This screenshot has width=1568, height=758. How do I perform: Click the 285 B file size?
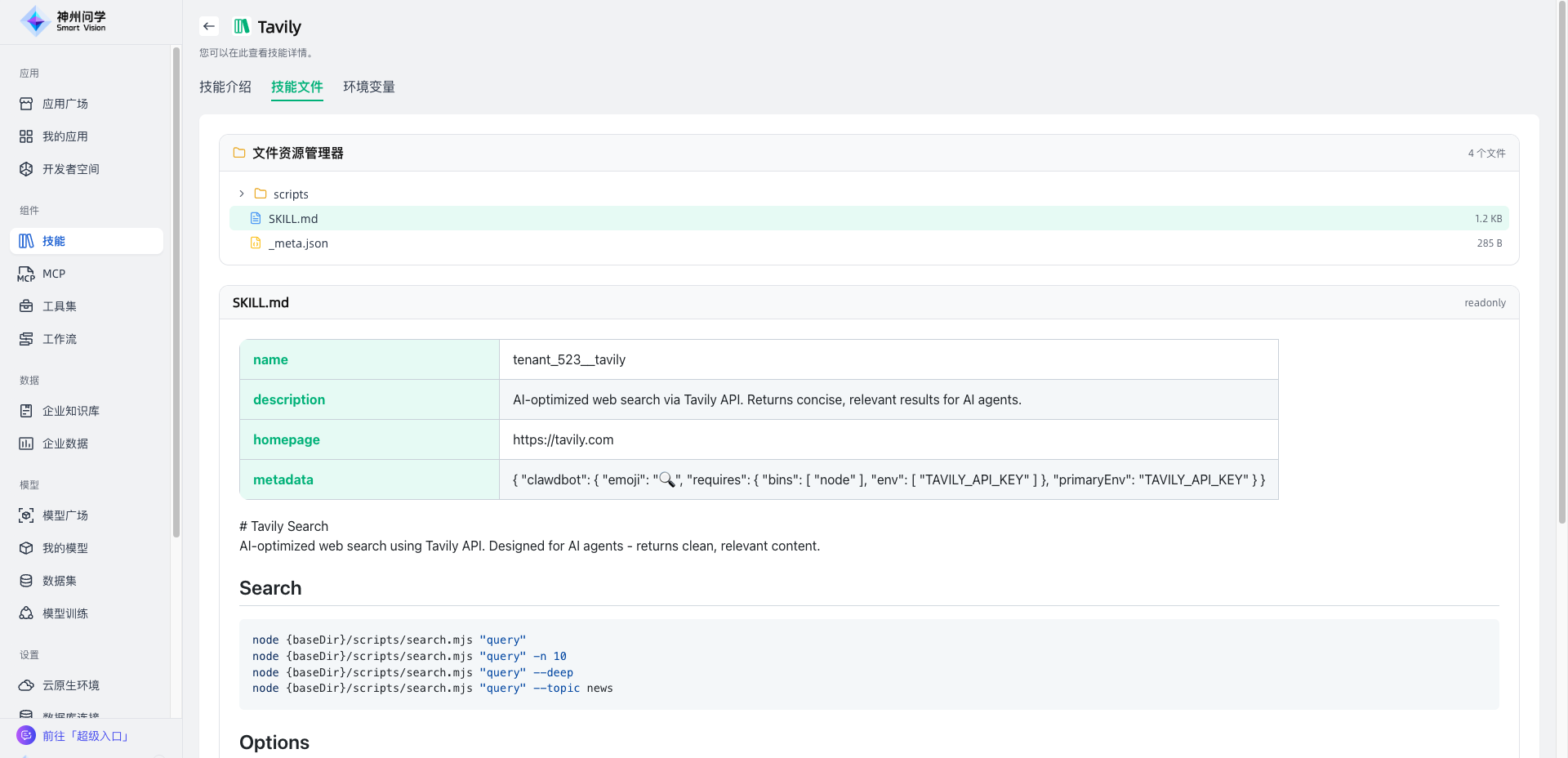(x=1490, y=243)
